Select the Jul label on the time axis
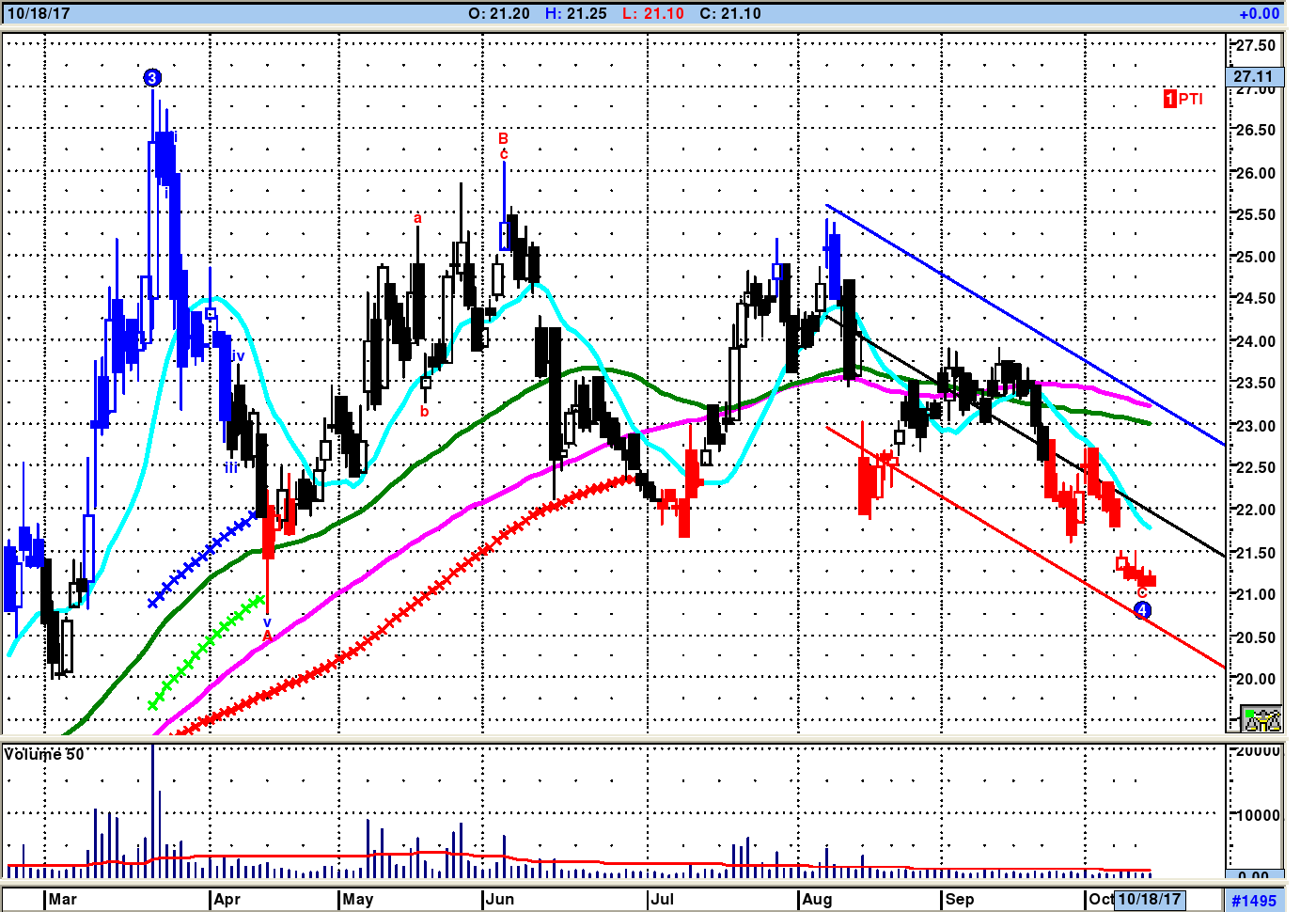1316x912 pixels. [x=662, y=899]
